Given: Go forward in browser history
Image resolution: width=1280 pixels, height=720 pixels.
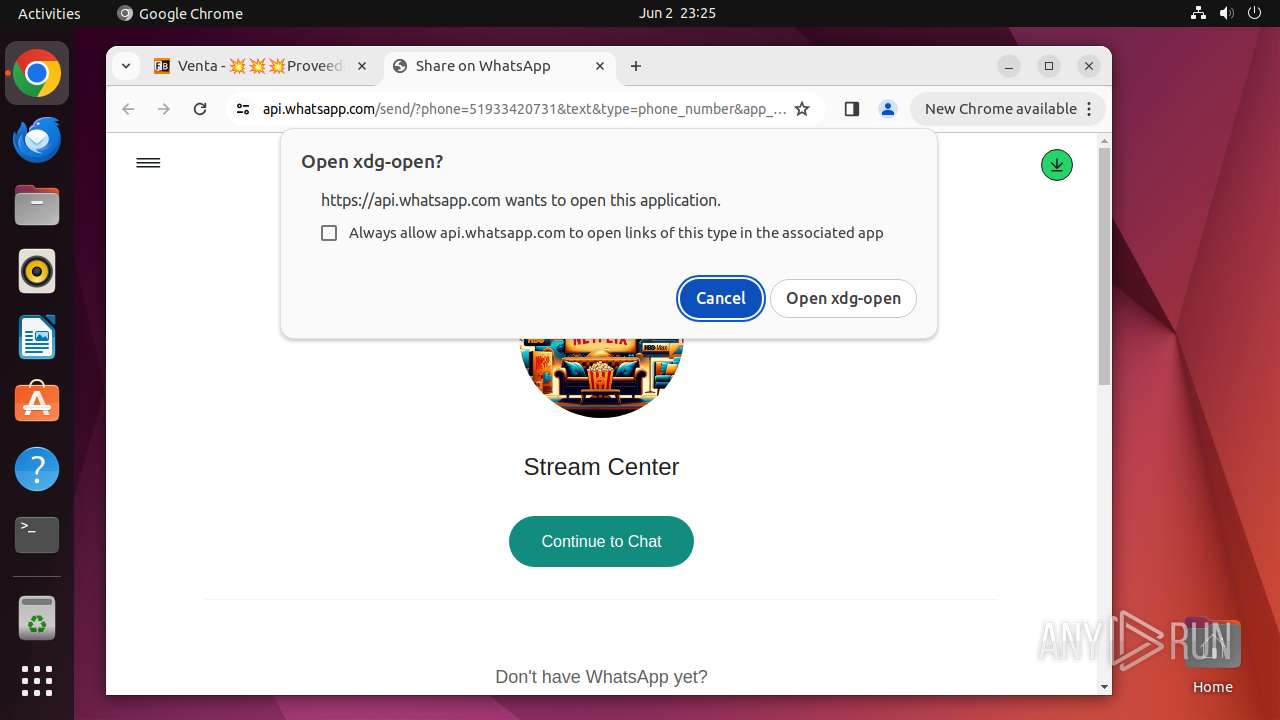Looking at the screenshot, I should [164, 109].
